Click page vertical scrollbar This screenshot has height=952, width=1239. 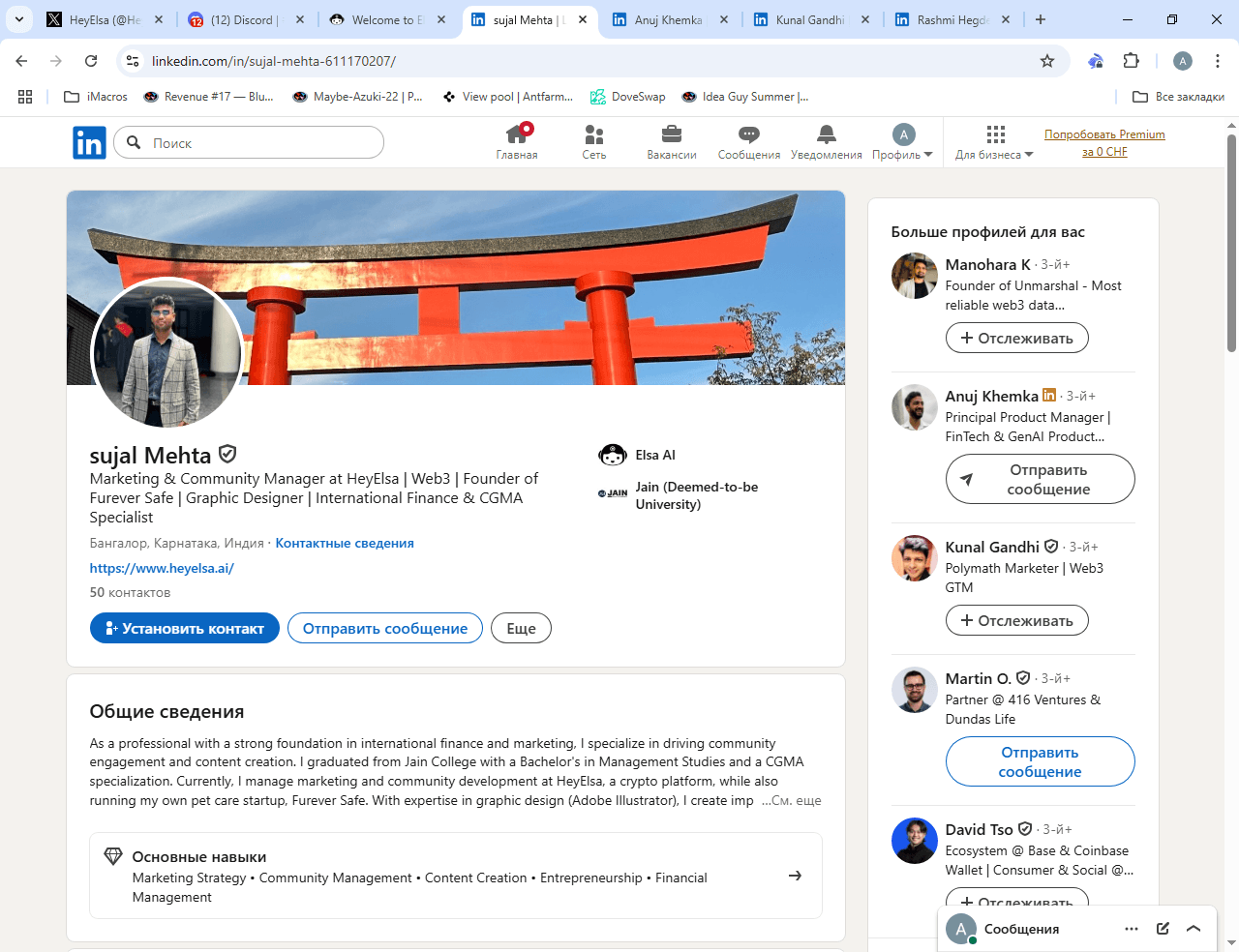pos(1231,242)
